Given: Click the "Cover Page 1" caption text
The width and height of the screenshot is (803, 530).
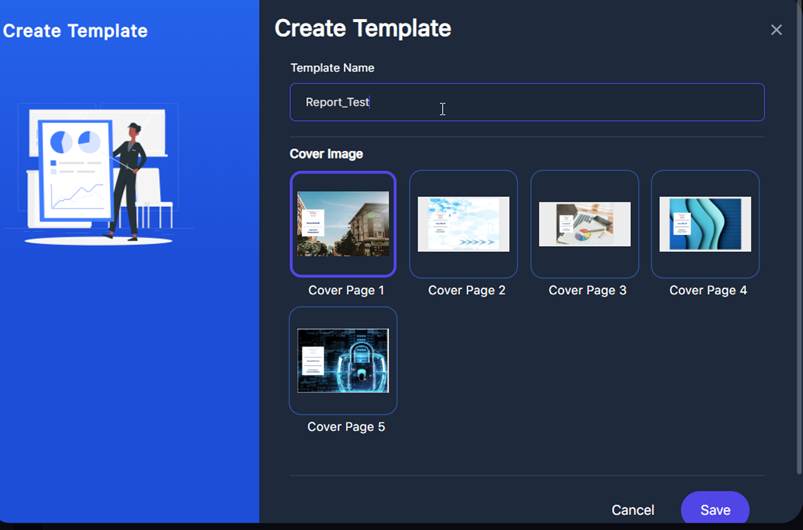Looking at the screenshot, I should click(x=346, y=290).
